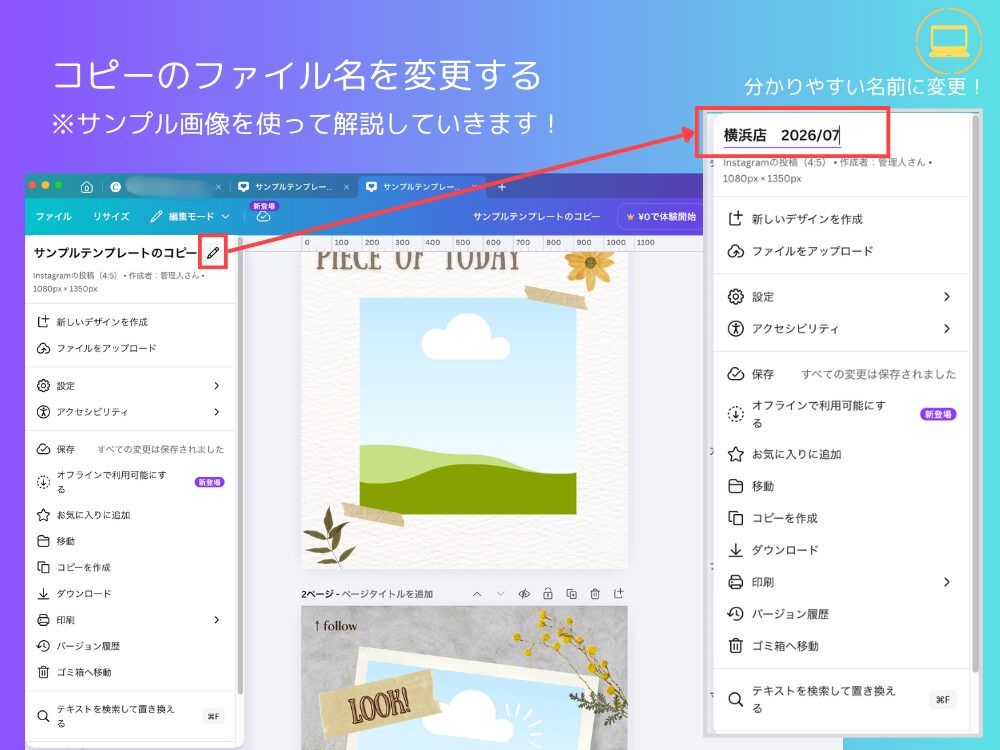Expand the アクセシビリティ chevron in the enlarged menu

click(x=947, y=328)
